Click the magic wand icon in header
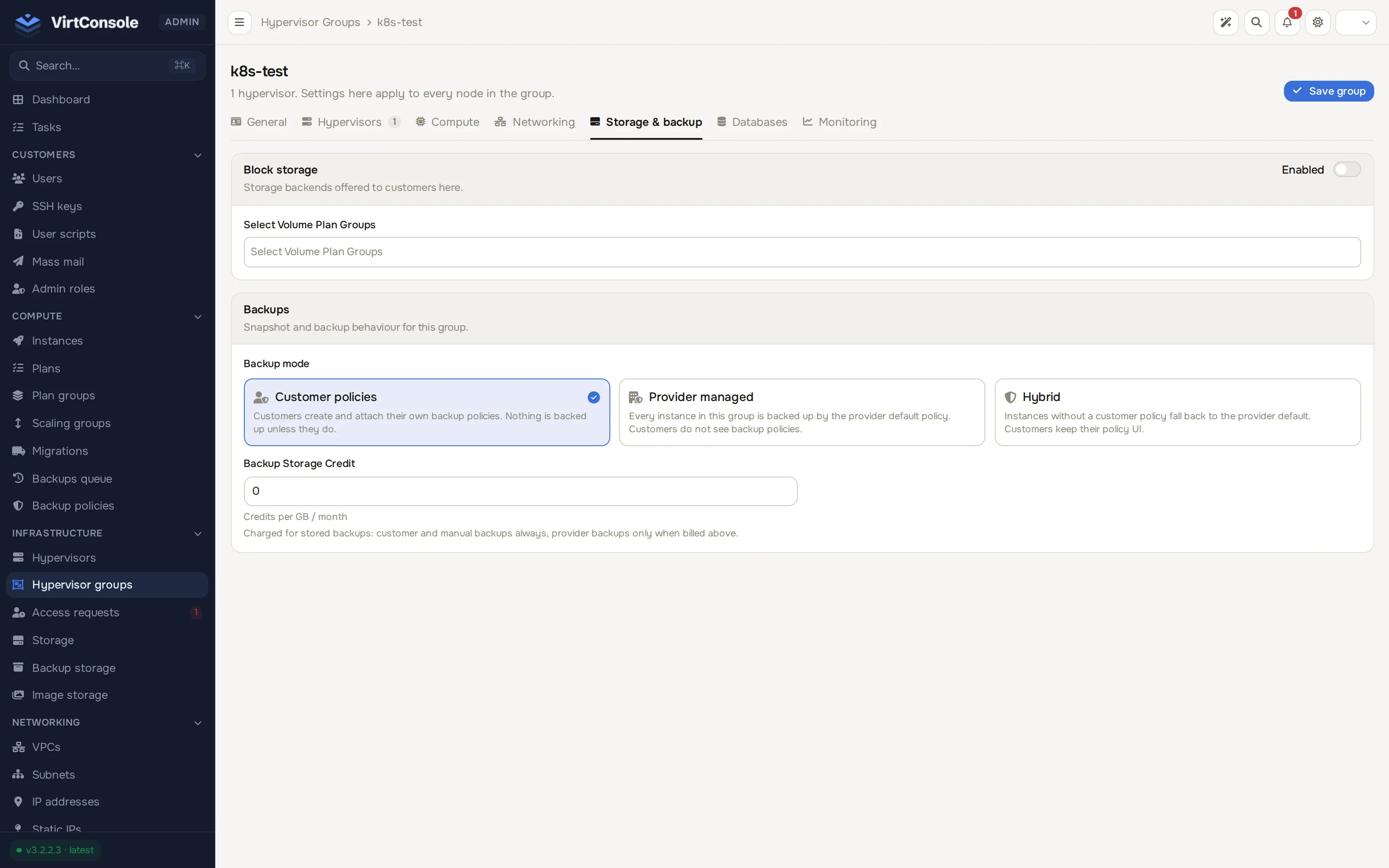 (x=1225, y=23)
